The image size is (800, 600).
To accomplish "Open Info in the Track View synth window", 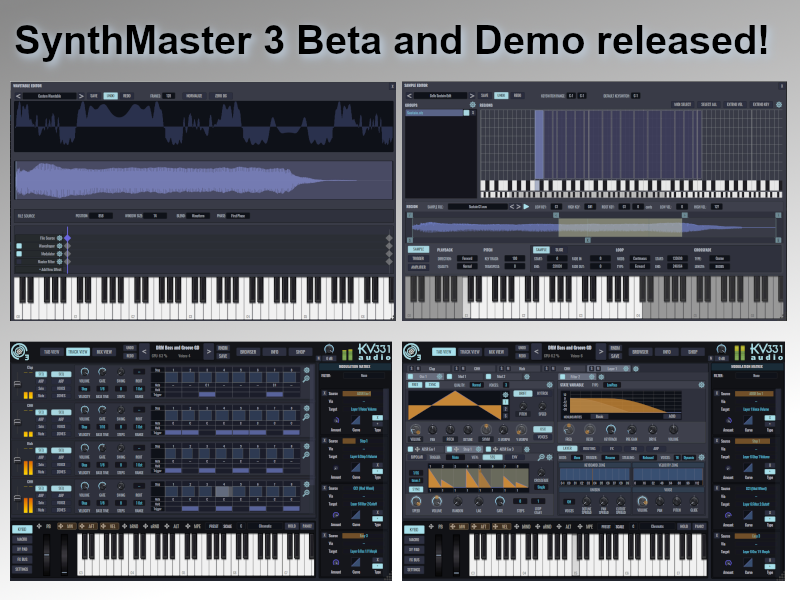I will 274,352.
